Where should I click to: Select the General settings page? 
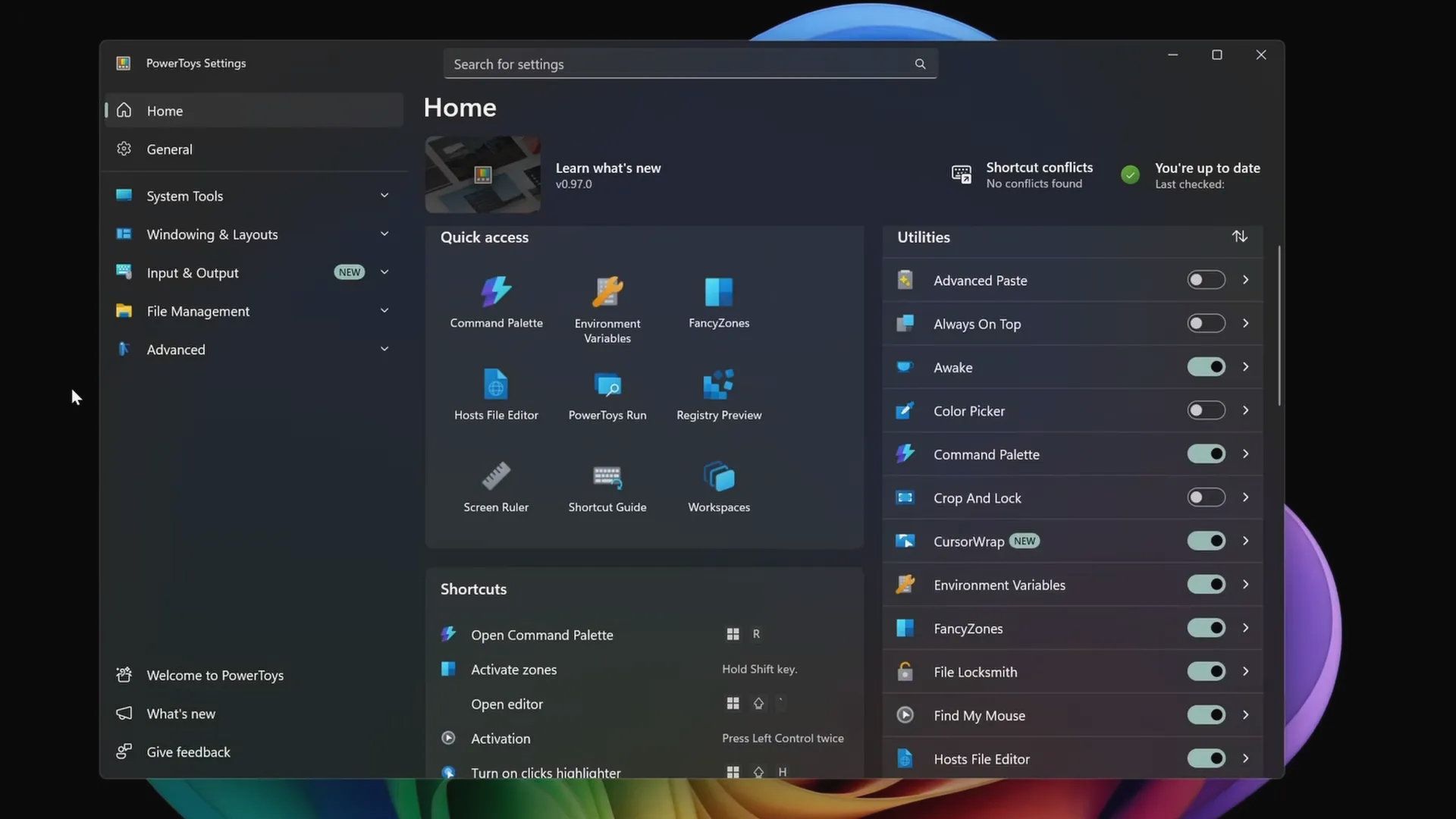(x=169, y=149)
